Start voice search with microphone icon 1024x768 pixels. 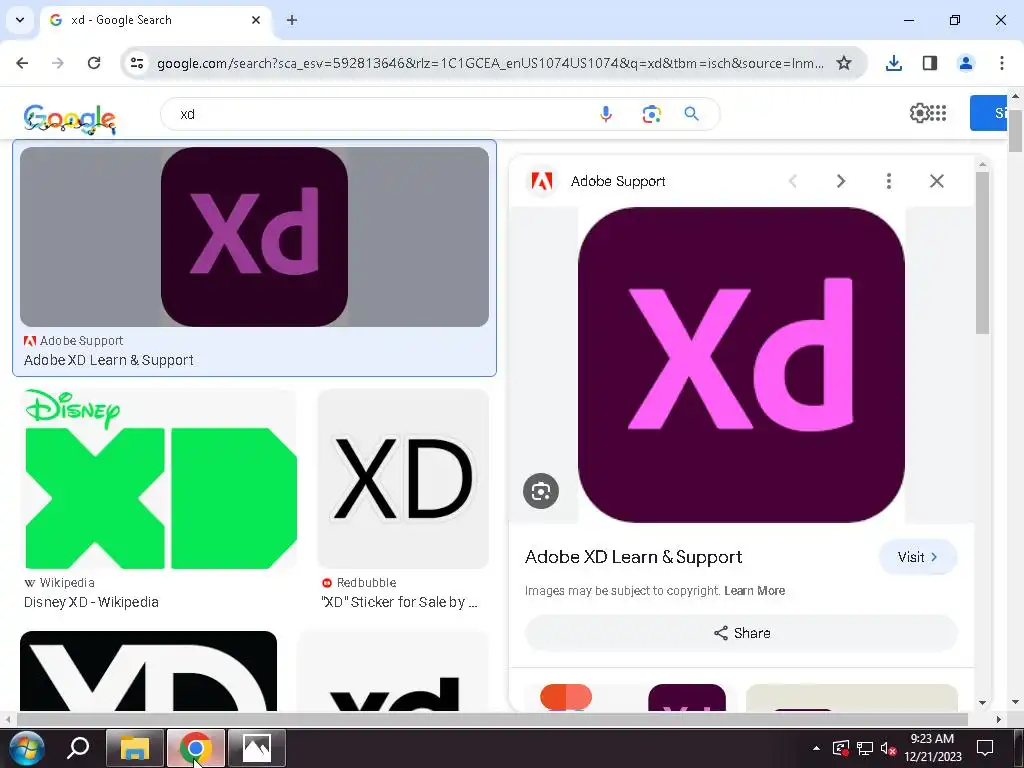click(606, 114)
